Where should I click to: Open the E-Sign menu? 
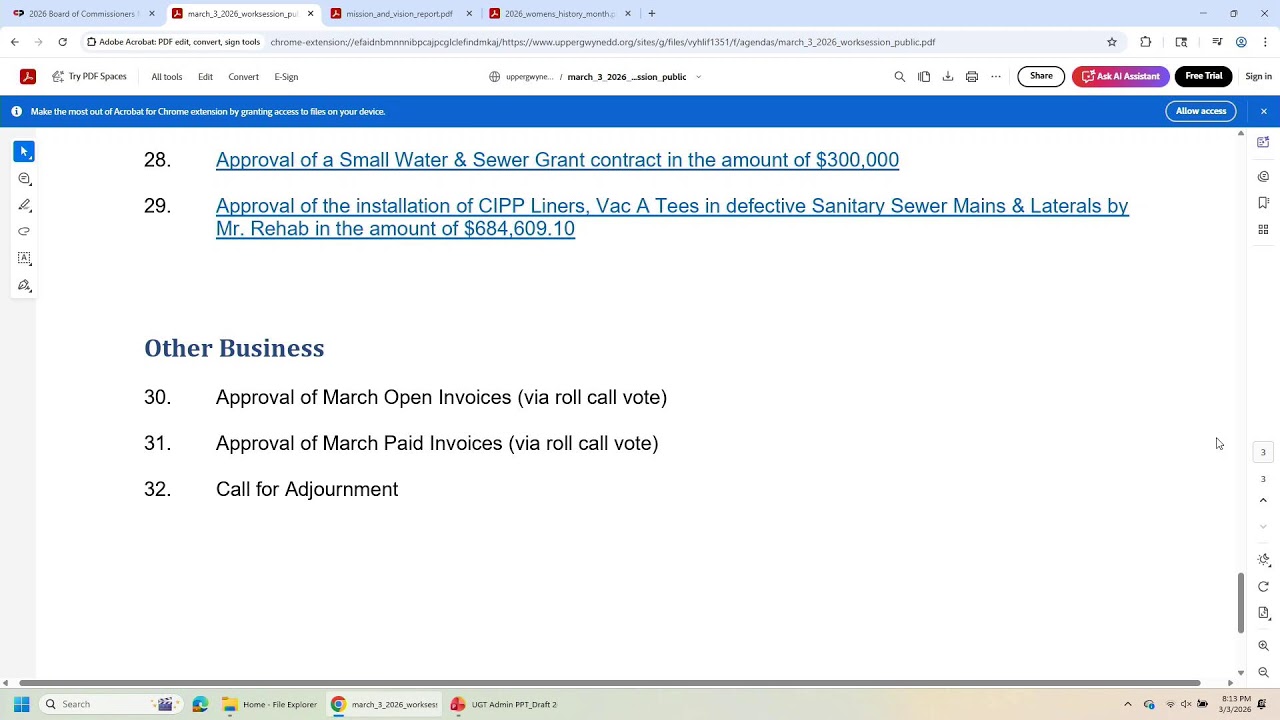[286, 77]
